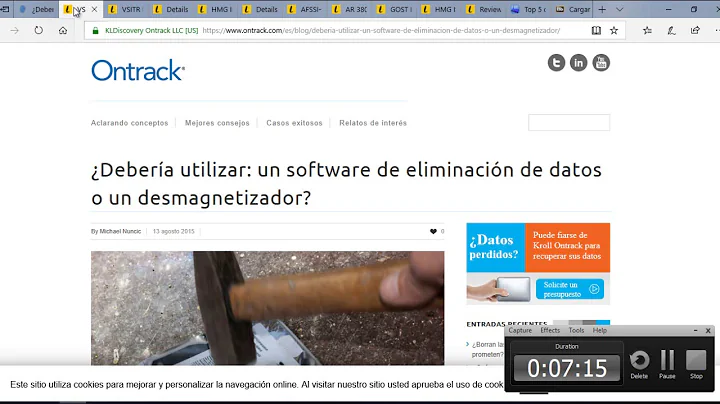Open add notes pen icon
This screenshot has width=720, height=404.
click(x=671, y=30)
